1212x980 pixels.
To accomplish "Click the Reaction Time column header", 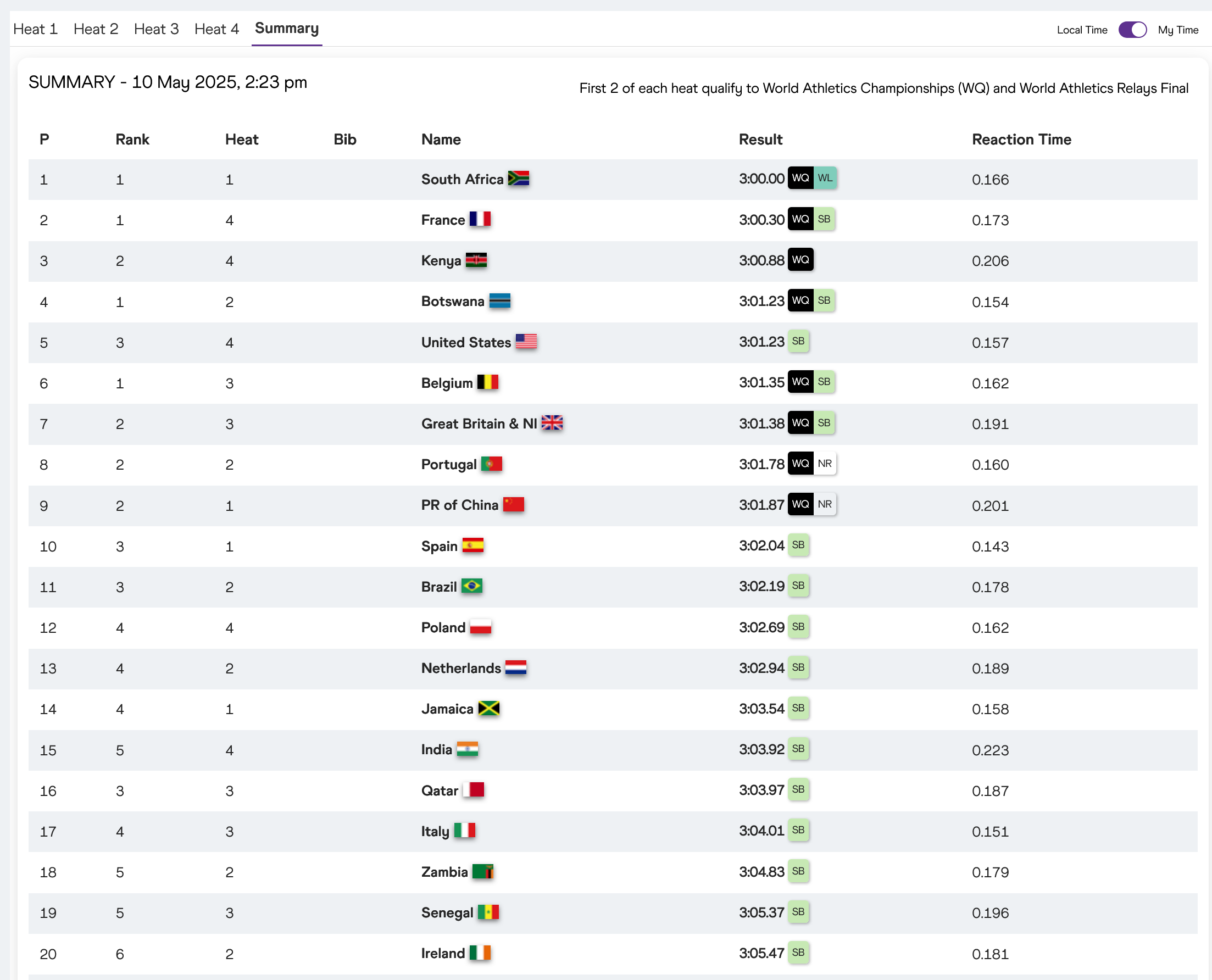I will tap(1021, 140).
